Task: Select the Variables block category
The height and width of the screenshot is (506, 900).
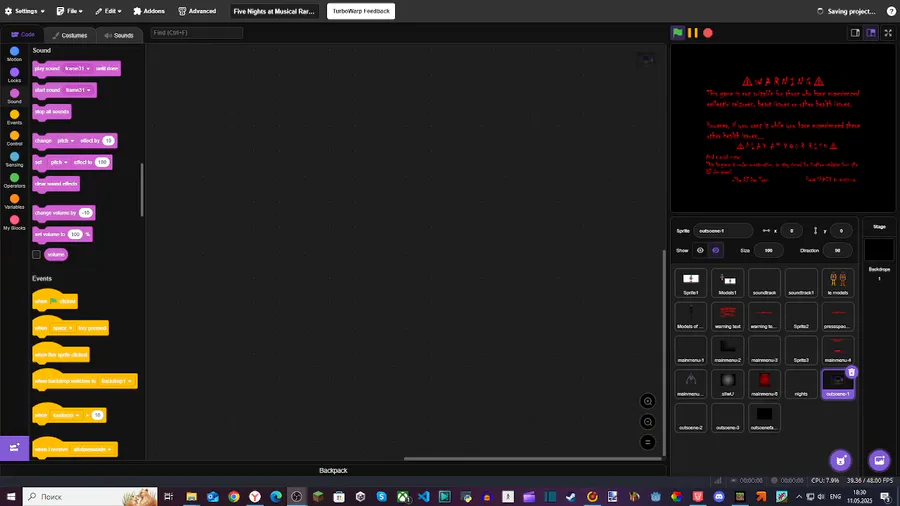Action: pyautogui.click(x=14, y=201)
